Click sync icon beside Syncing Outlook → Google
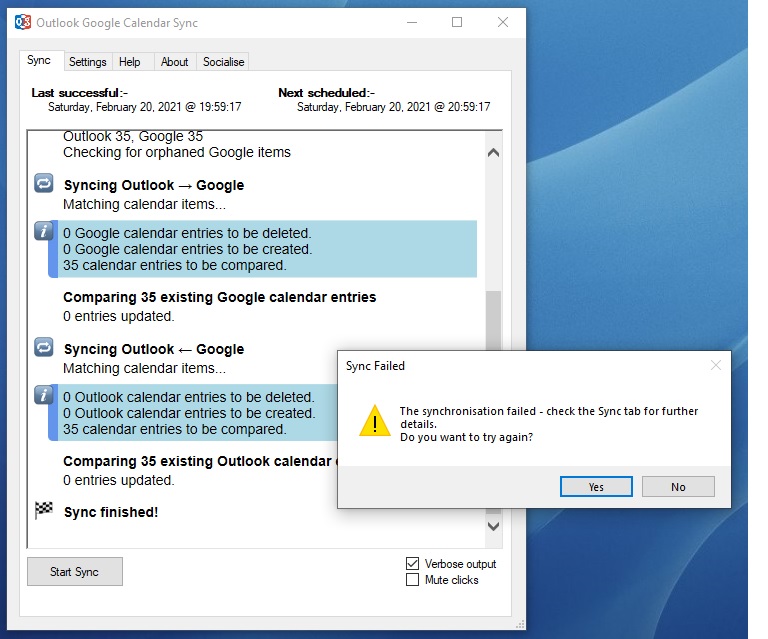This screenshot has height=639, width=768. tap(44, 184)
